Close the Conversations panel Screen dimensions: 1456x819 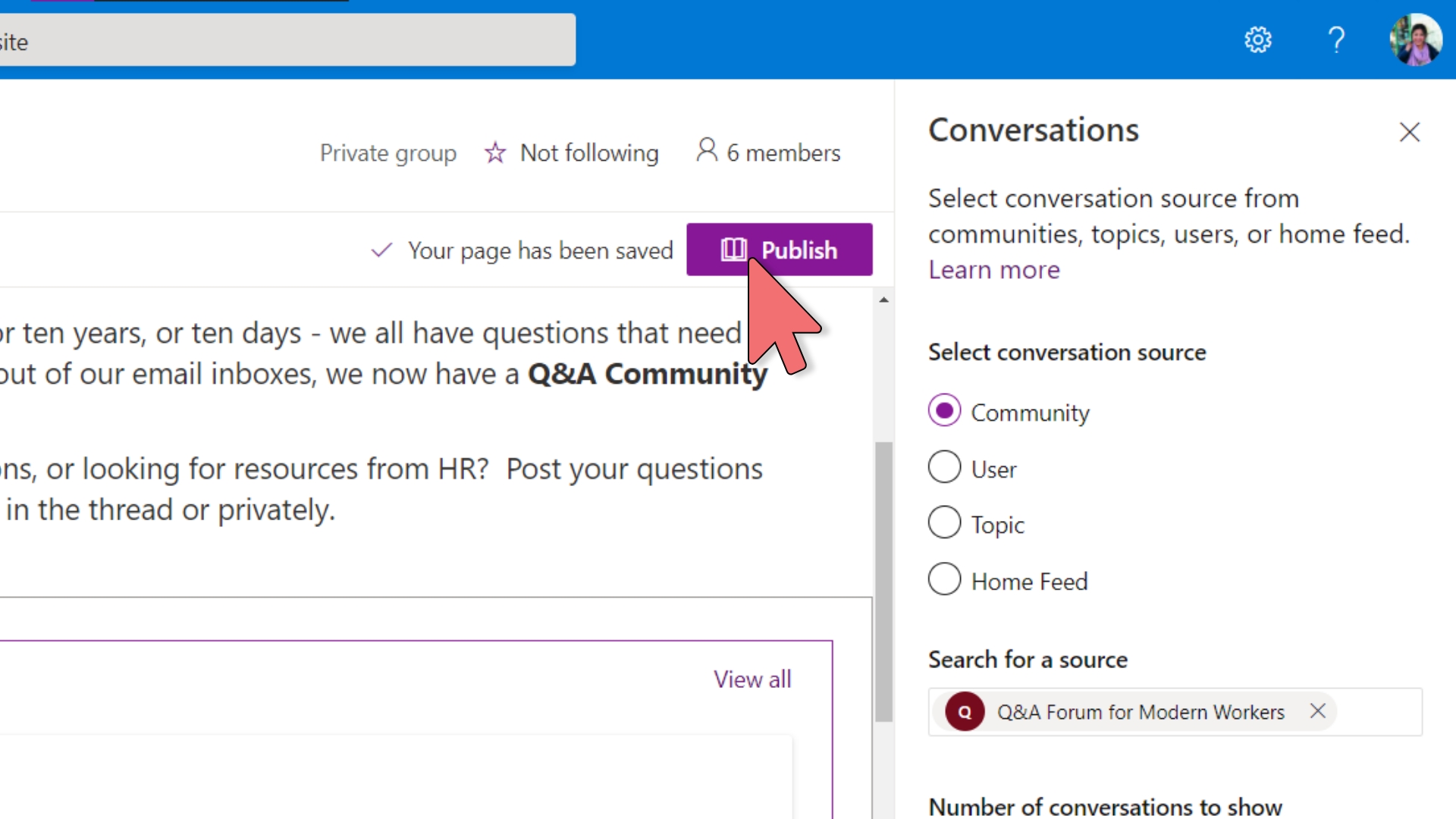pos(1409,131)
